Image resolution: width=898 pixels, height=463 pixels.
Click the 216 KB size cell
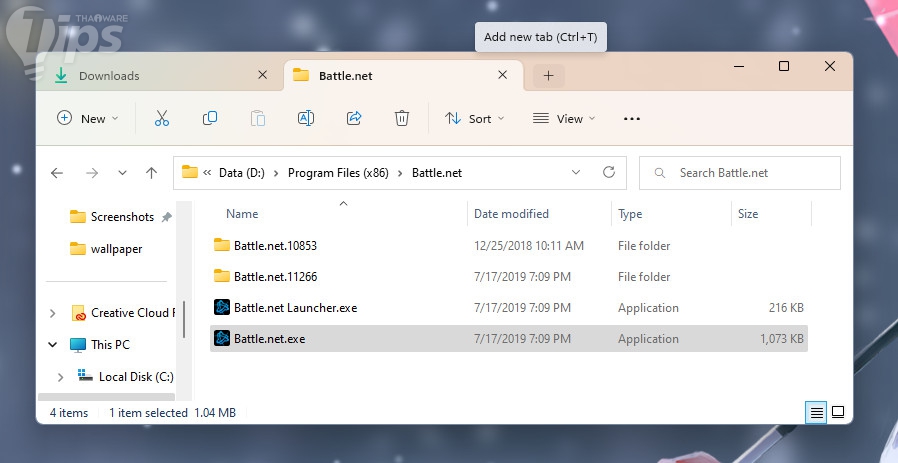786,308
